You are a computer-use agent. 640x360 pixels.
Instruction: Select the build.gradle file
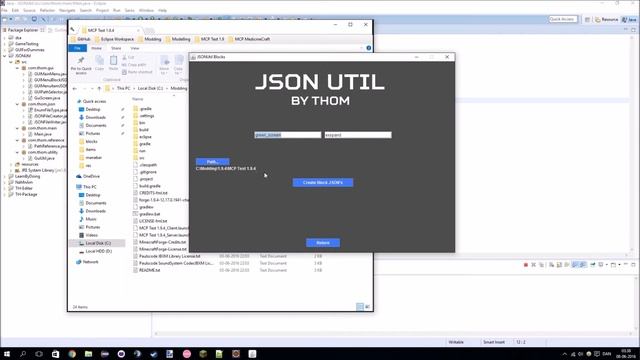click(x=147, y=186)
